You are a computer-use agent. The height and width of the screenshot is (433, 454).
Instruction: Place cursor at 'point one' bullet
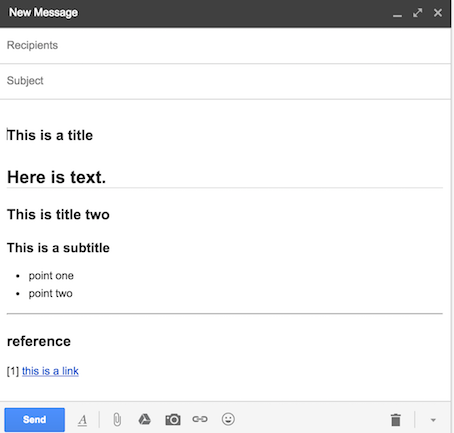(51, 276)
